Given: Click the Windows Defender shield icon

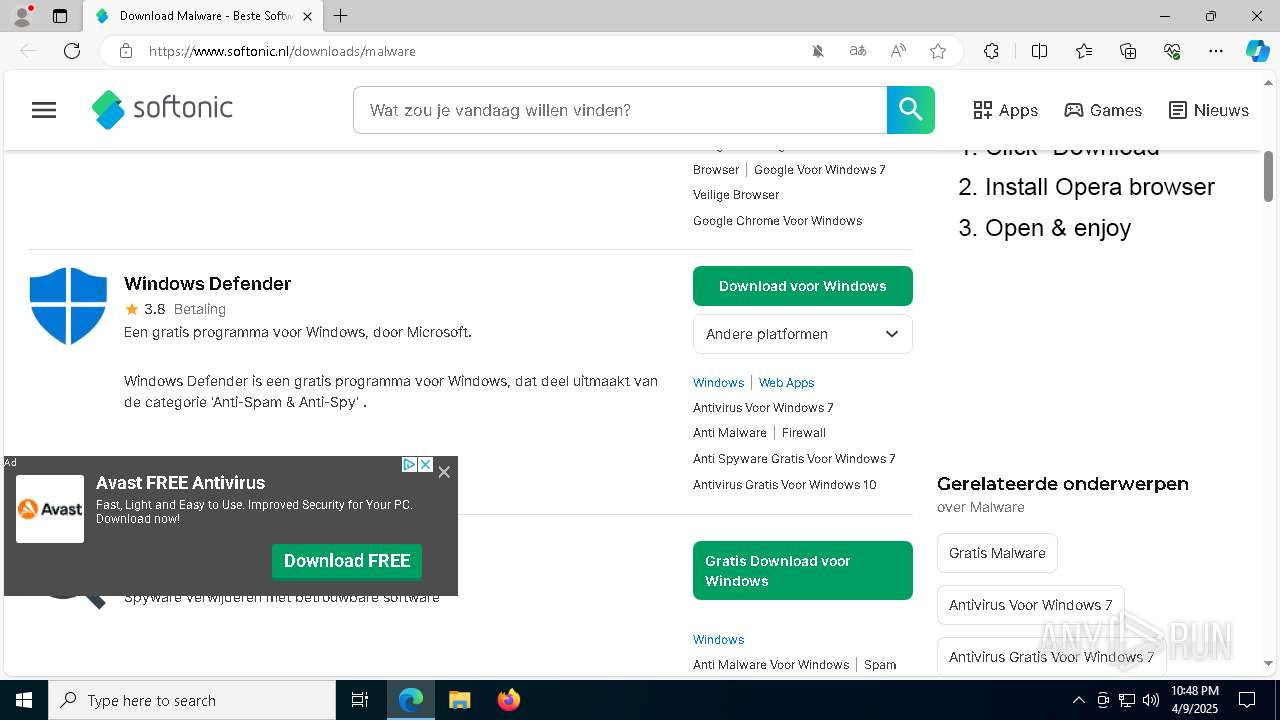Looking at the screenshot, I should 68,305.
